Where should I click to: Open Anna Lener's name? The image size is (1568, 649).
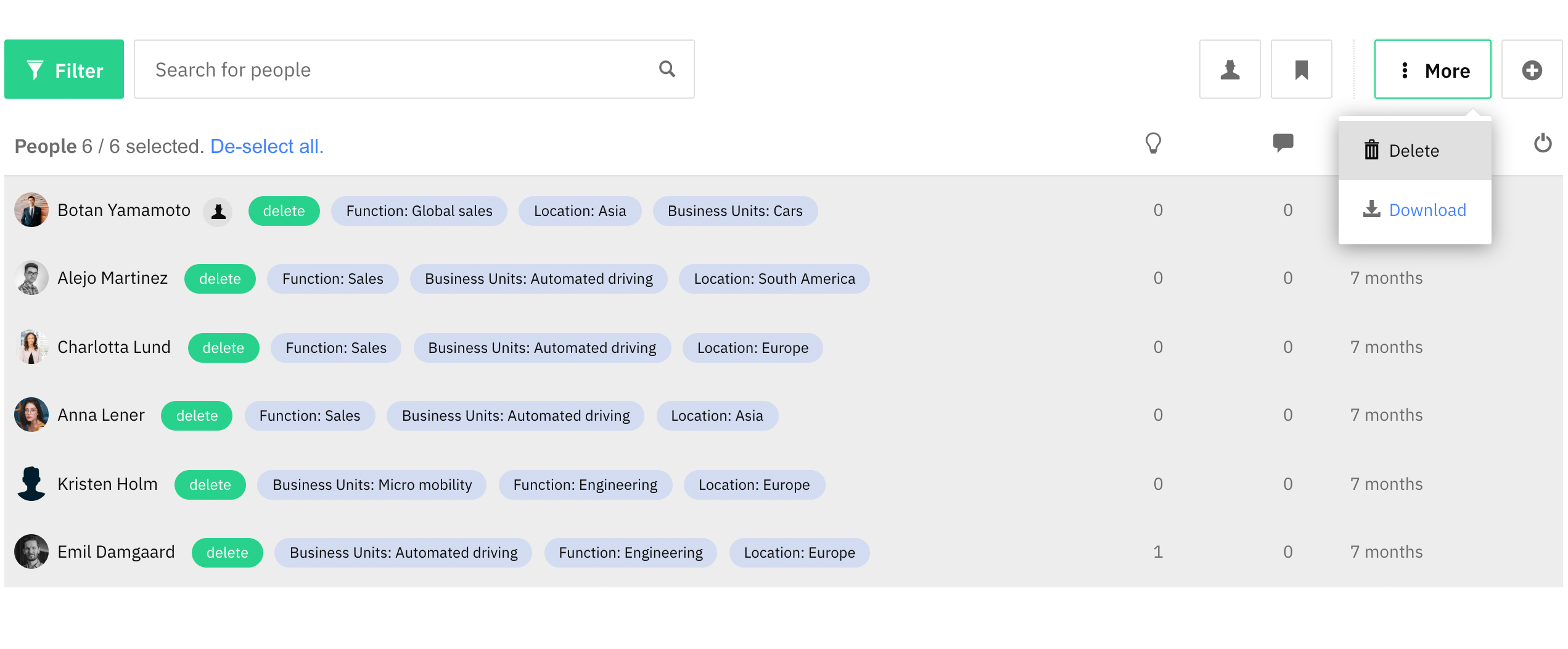(101, 415)
